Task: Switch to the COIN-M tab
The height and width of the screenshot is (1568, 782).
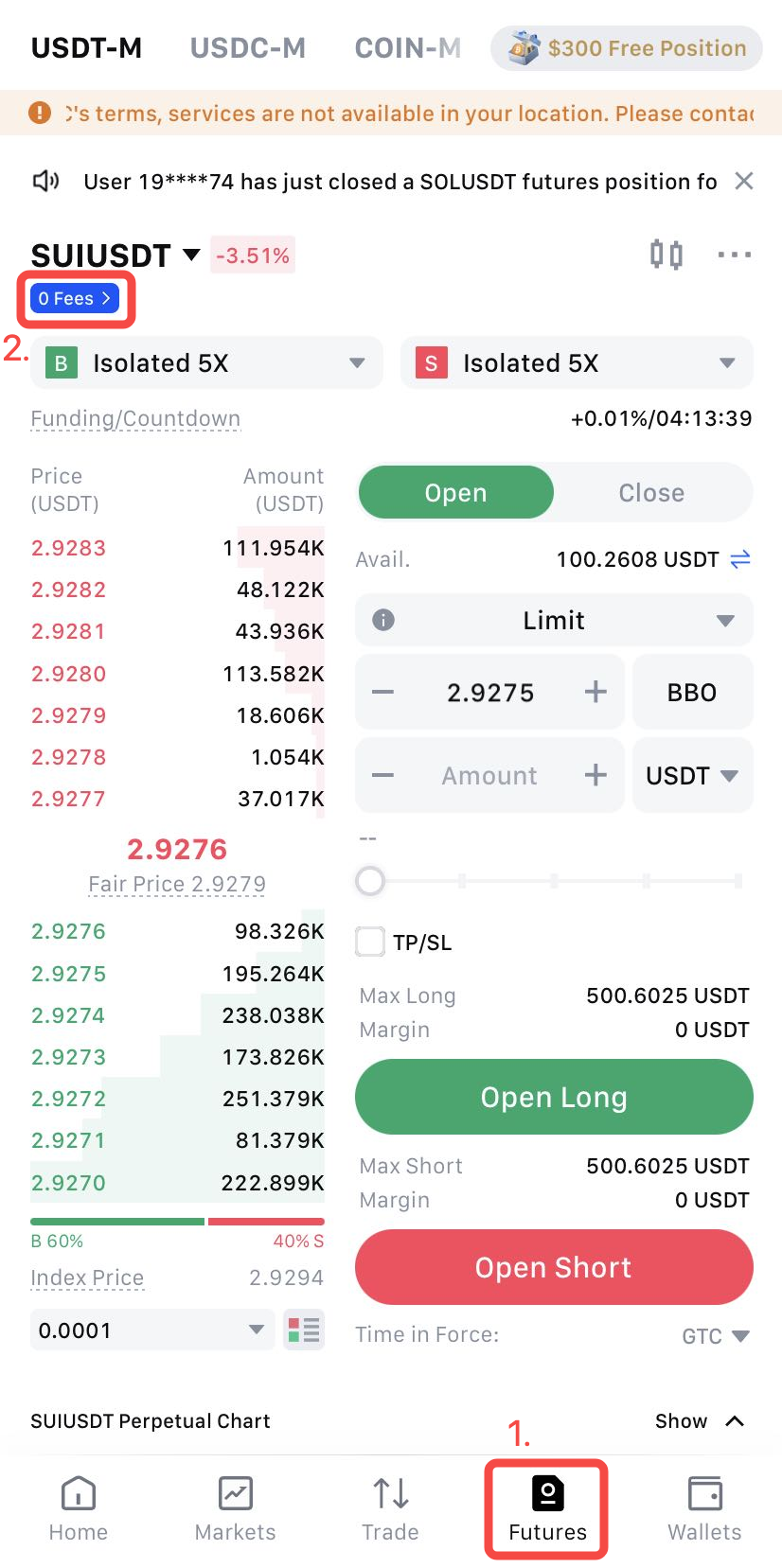Action: 408,47
